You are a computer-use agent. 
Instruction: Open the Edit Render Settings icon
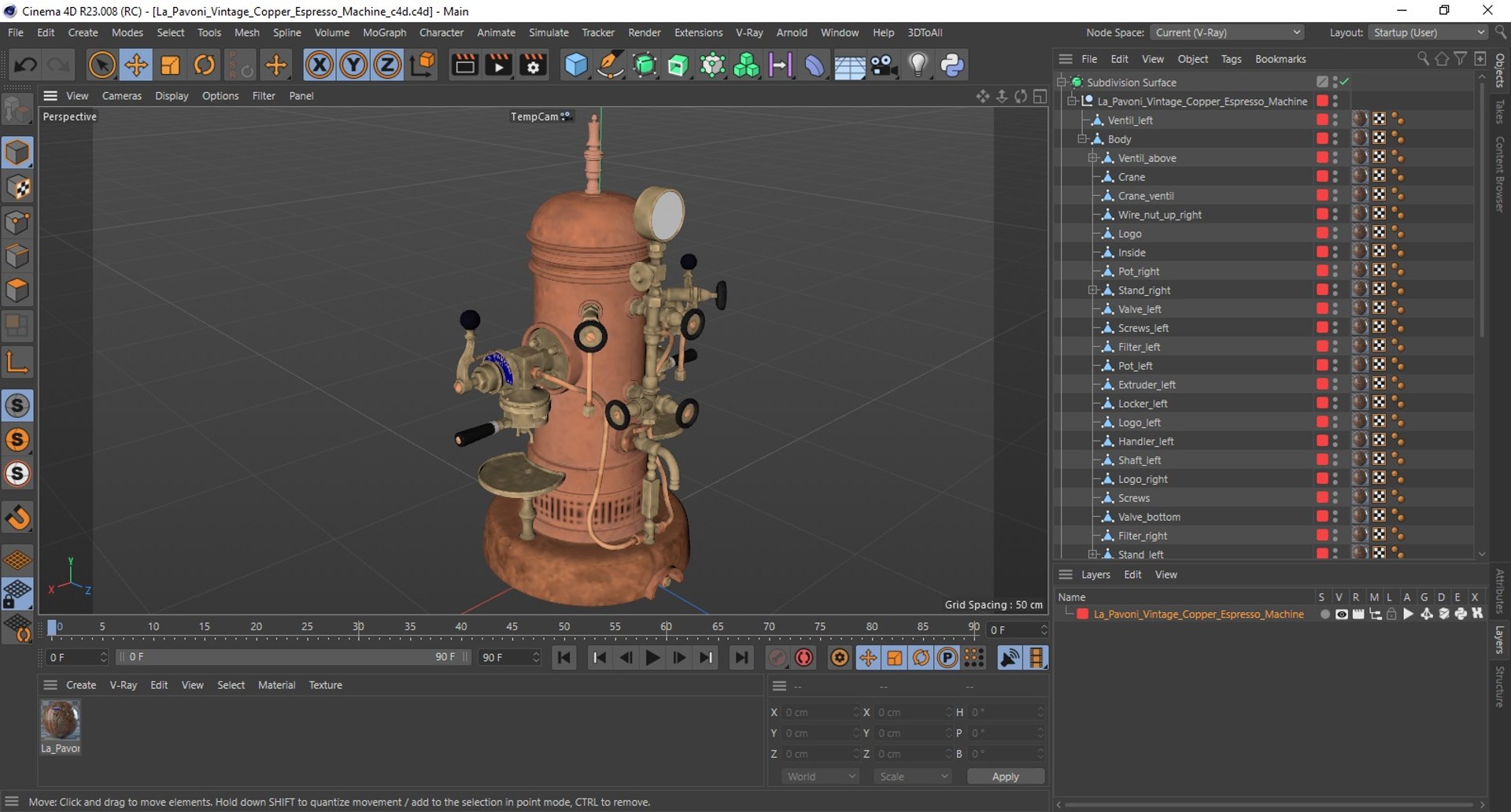533,65
